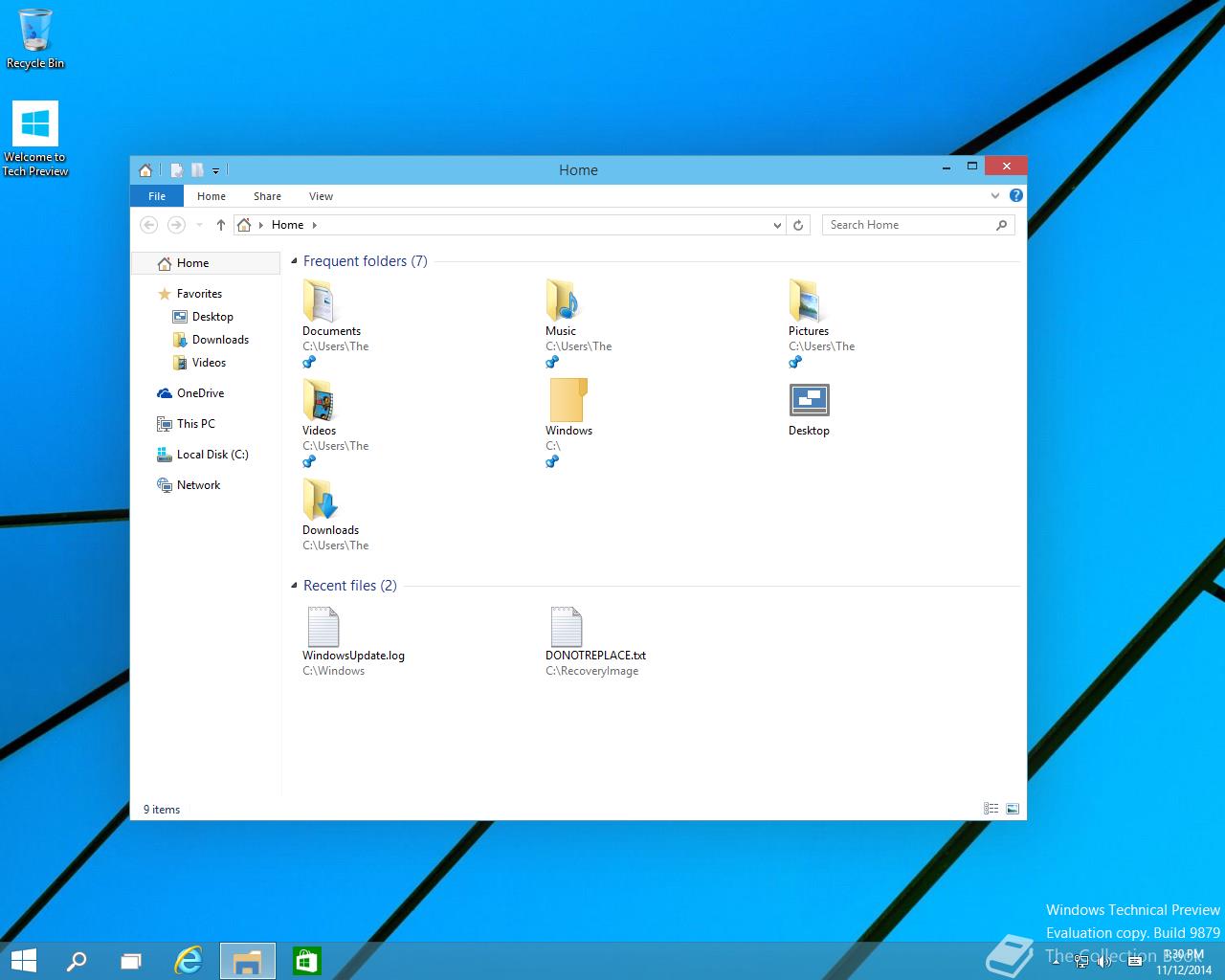This screenshot has width=1225, height=980.
Task: Click the Properties icon in quick access toolbar
Action: [177, 170]
